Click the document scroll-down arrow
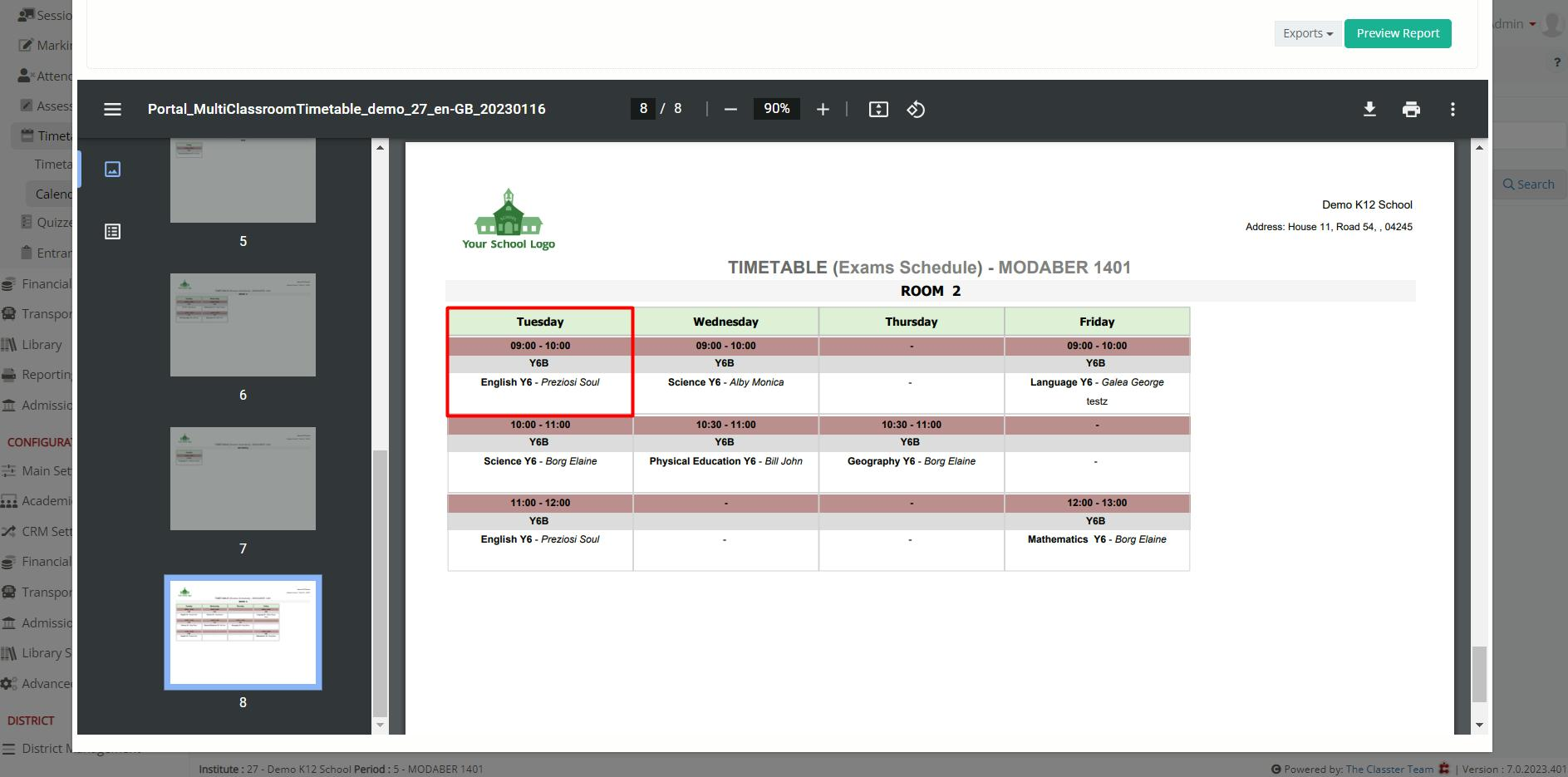This screenshot has height=777, width=1568. click(x=1479, y=725)
